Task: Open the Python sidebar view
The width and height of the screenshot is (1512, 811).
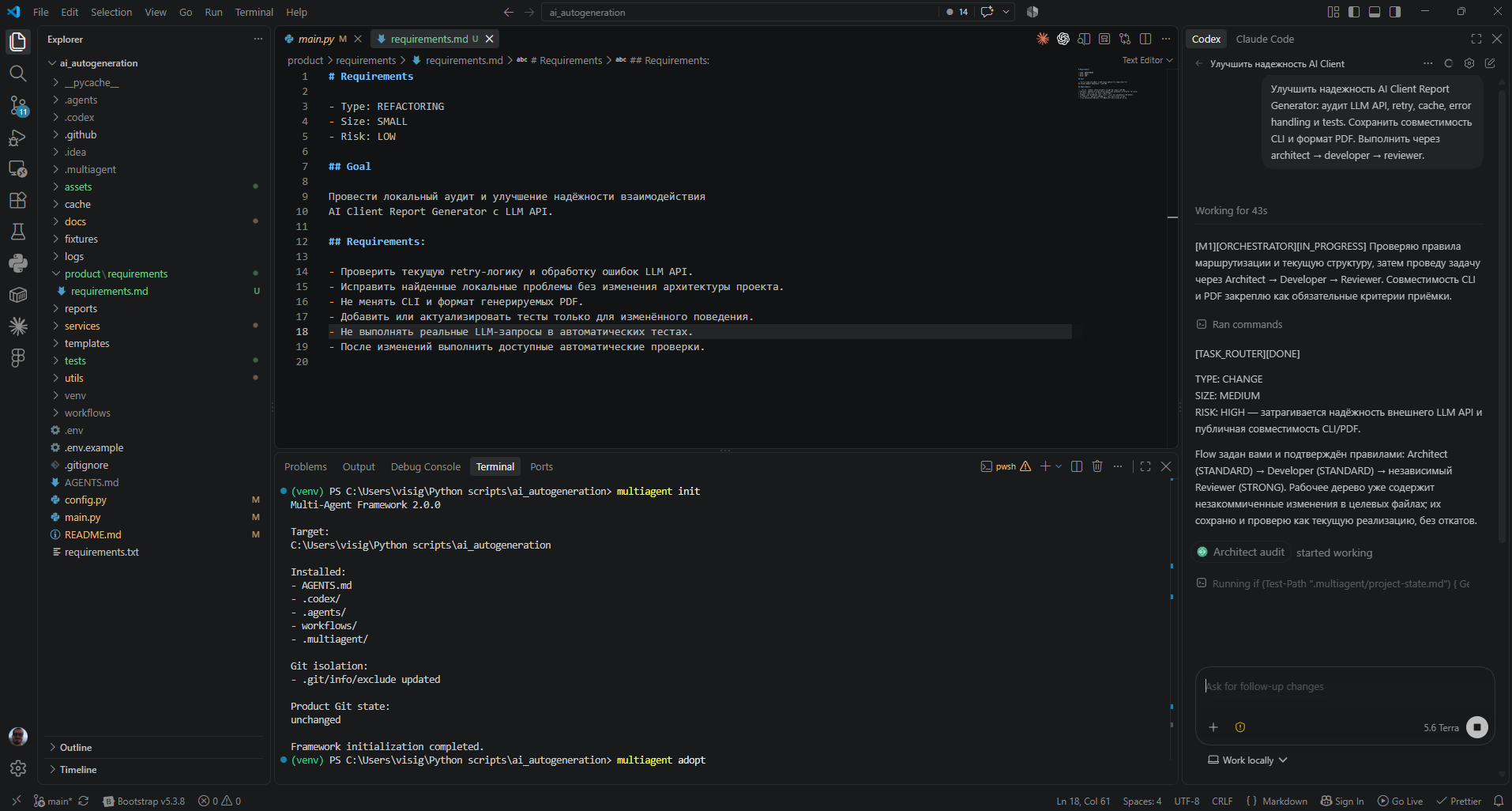Action: pyautogui.click(x=17, y=263)
